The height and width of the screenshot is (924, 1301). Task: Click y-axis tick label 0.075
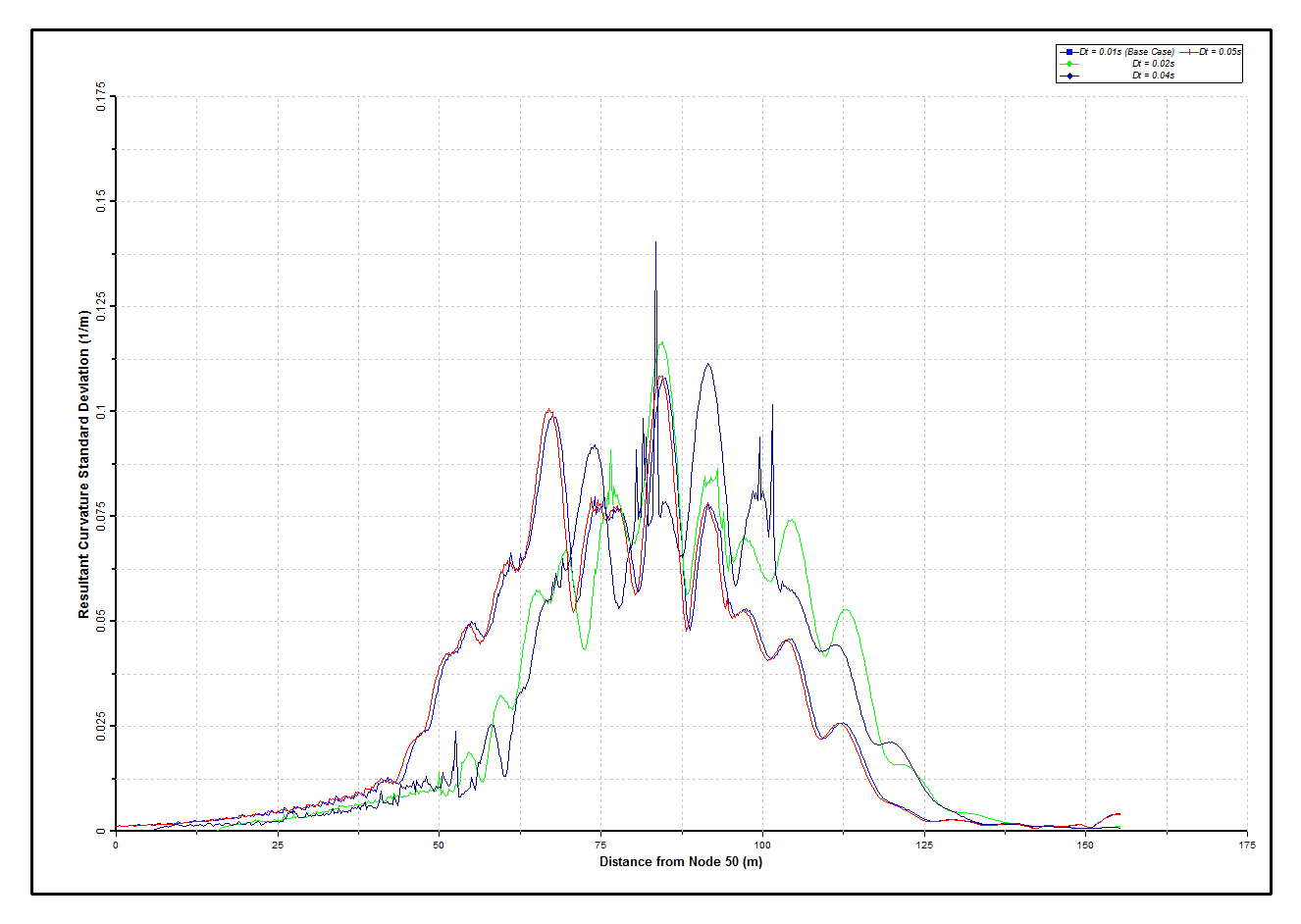[x=101, y=516]
